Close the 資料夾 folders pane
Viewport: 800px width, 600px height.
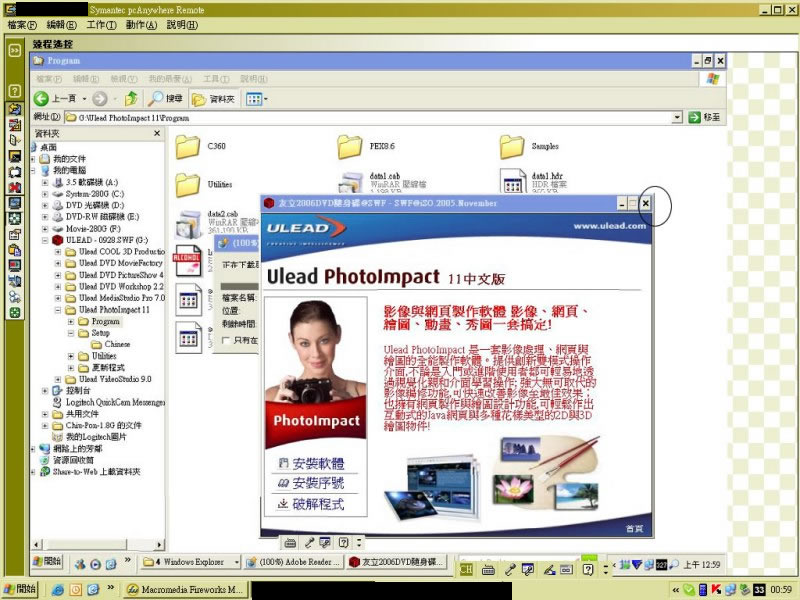pos(157,133)
